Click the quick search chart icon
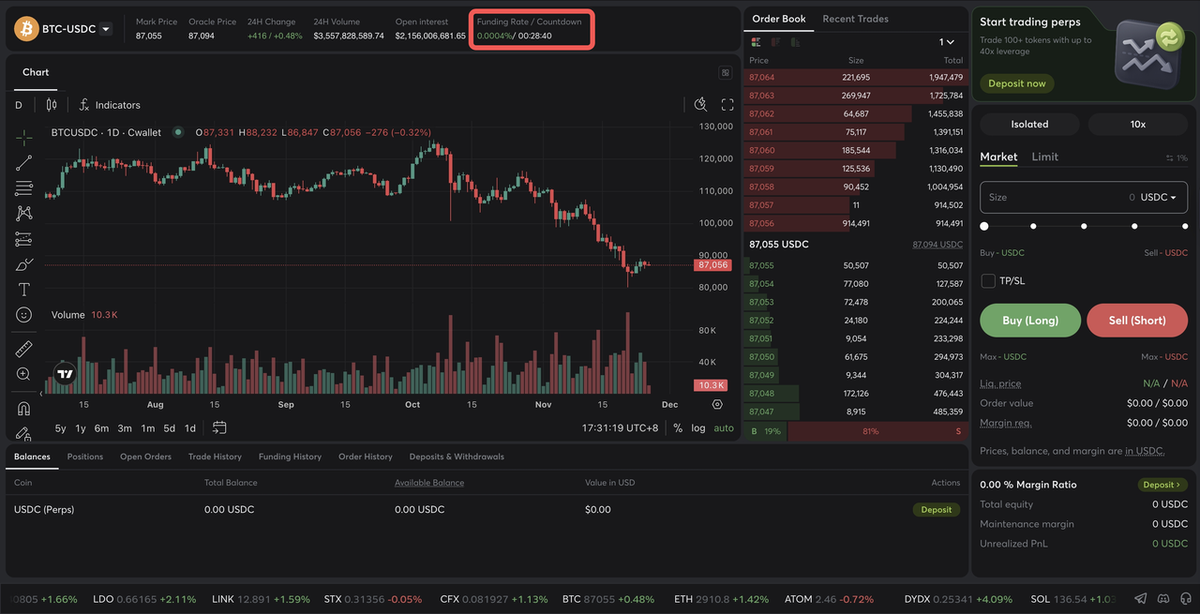Viewport: 1200px width, 614px height. pos(701,105)
